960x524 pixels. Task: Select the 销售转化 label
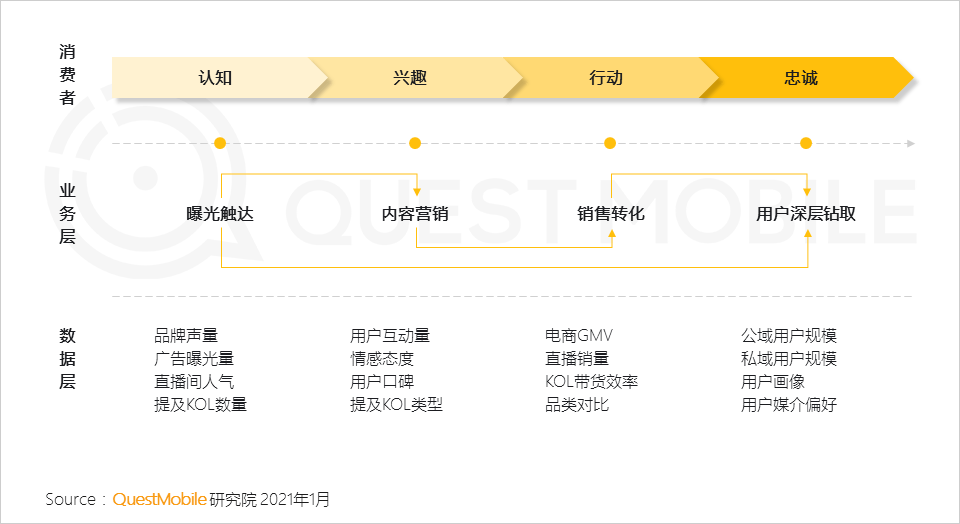tap(610, 214)
